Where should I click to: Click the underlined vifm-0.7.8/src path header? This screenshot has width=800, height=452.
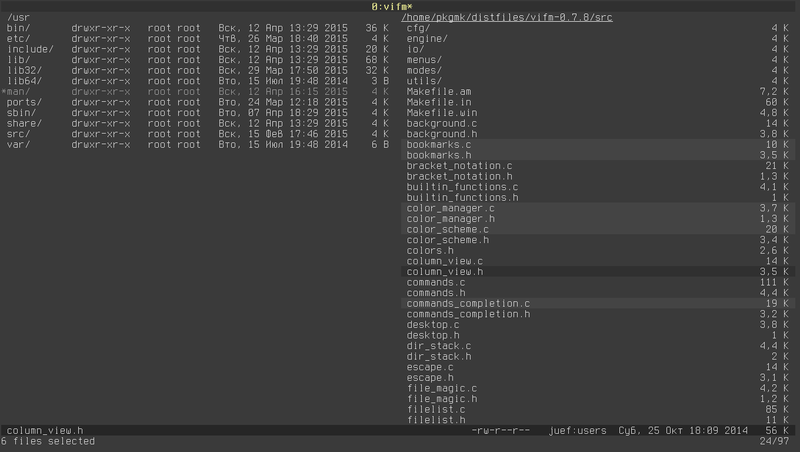tap(507, 17)
